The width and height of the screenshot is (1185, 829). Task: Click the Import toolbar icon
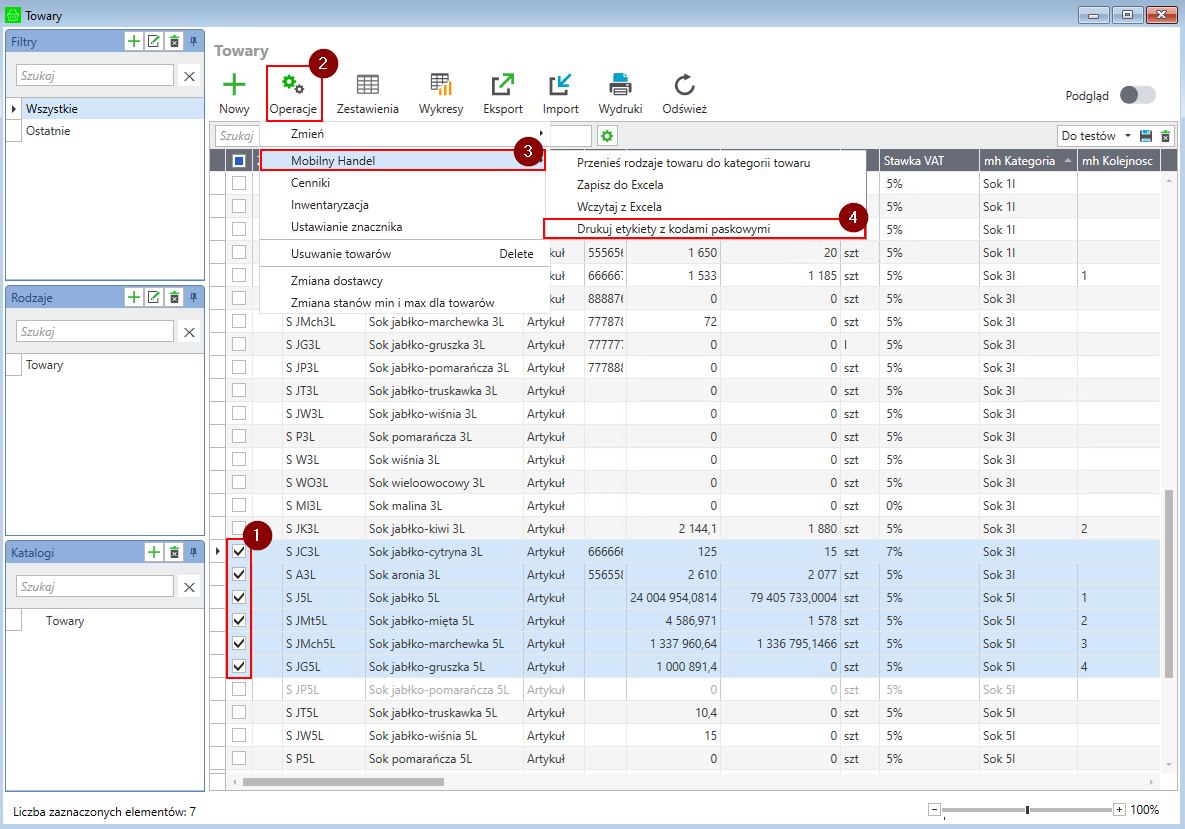(560, 86)
